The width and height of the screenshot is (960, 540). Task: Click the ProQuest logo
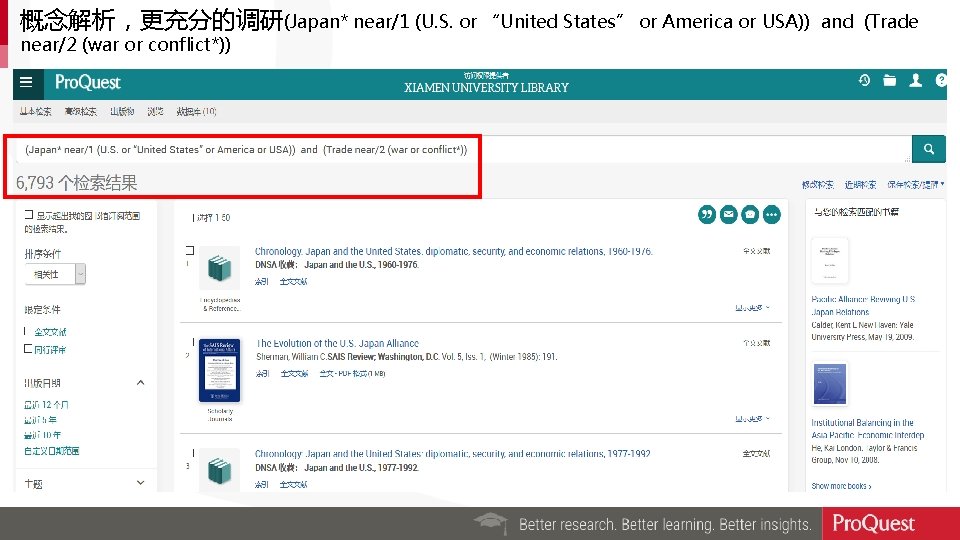(88, 83)
